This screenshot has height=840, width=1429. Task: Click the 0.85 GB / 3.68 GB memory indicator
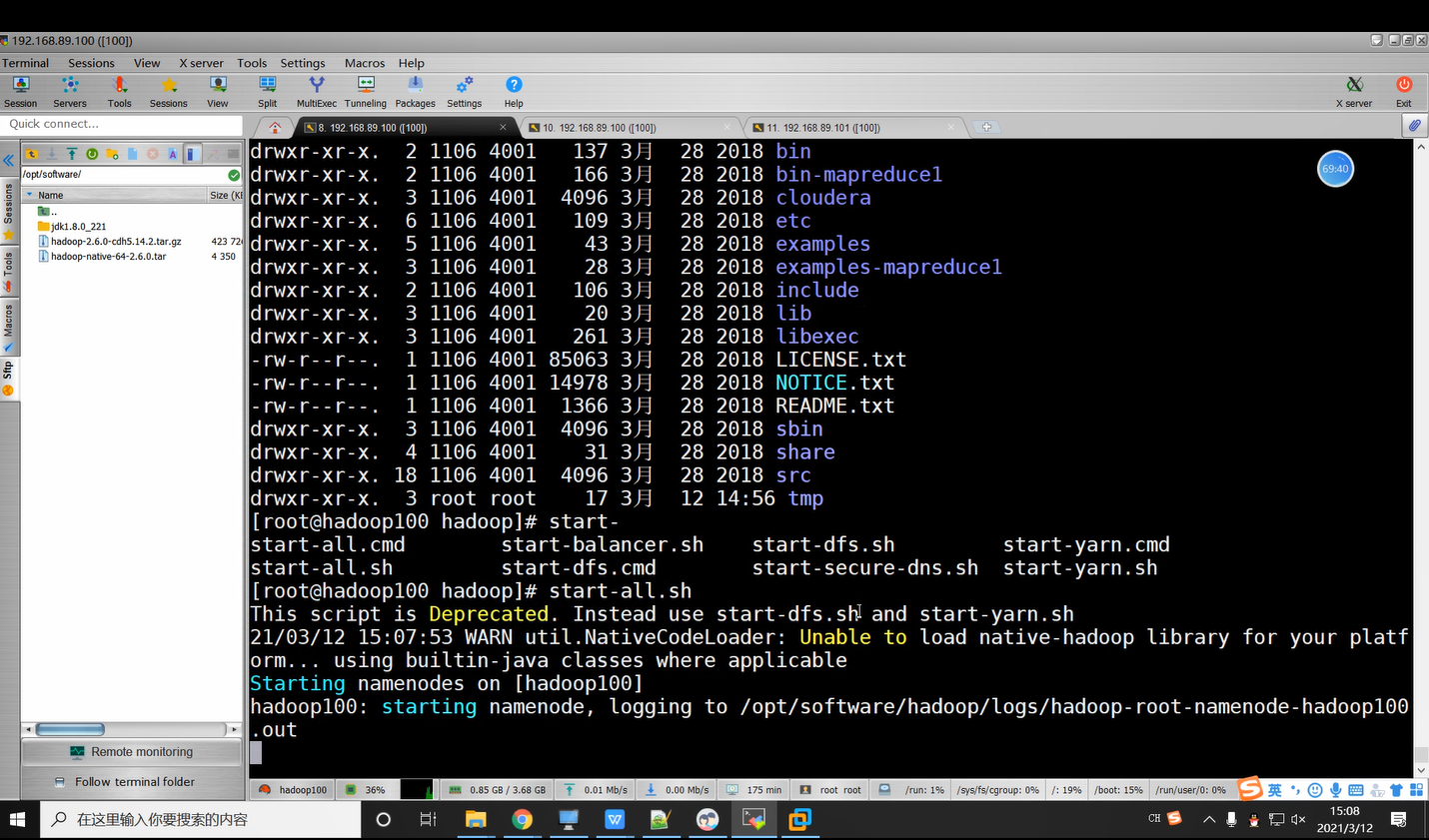click(x=498, y=789)
